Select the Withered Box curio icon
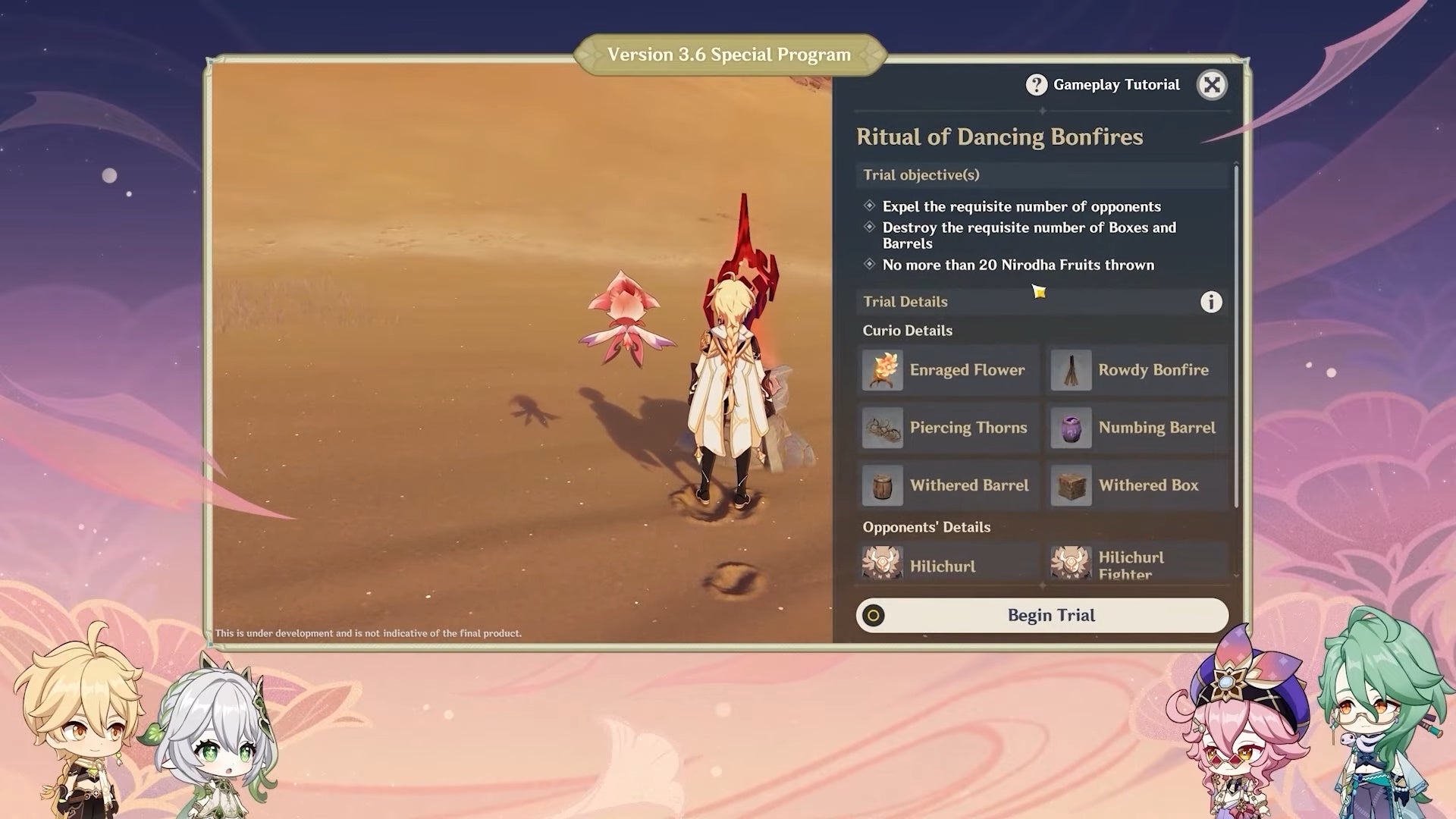This screenshot has height=819, width=1456. pyautogui.click(x=1071, y=485)
